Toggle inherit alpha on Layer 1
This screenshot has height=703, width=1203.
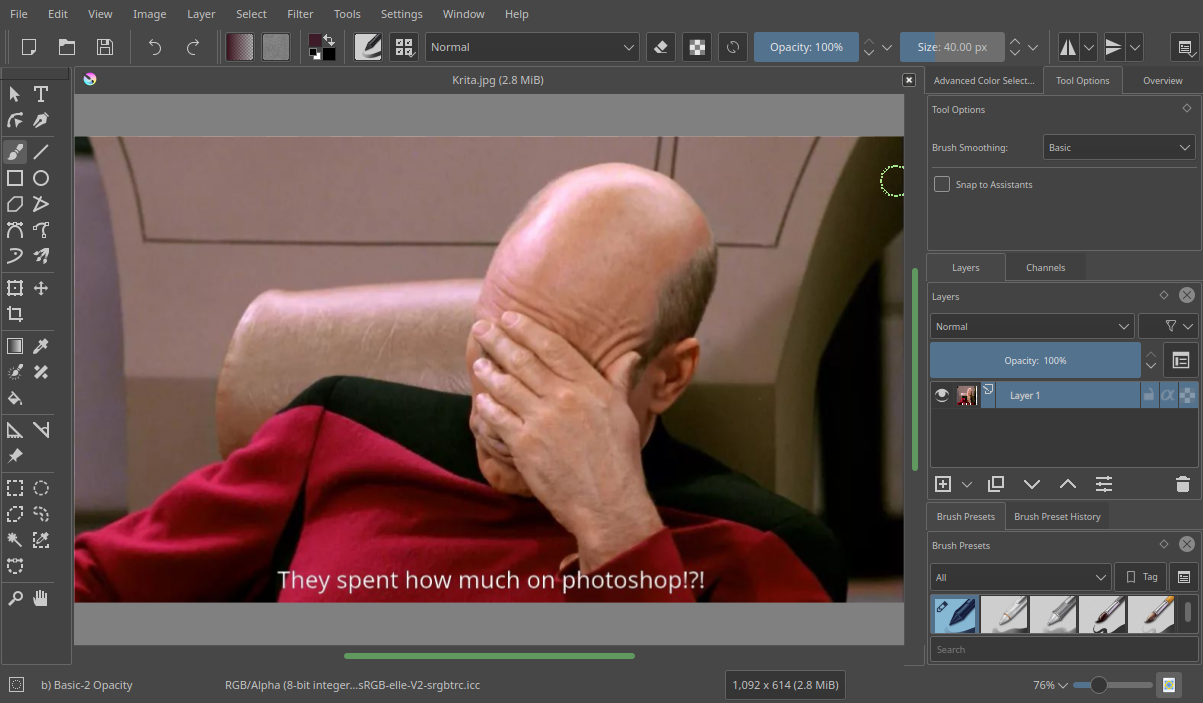1167,395
